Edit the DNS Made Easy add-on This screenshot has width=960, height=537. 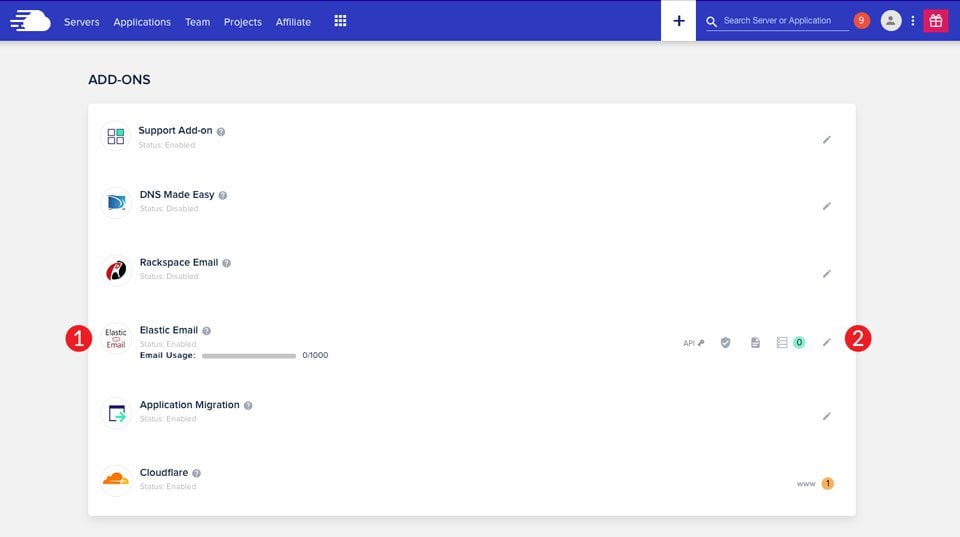click(x=827, y=206)
